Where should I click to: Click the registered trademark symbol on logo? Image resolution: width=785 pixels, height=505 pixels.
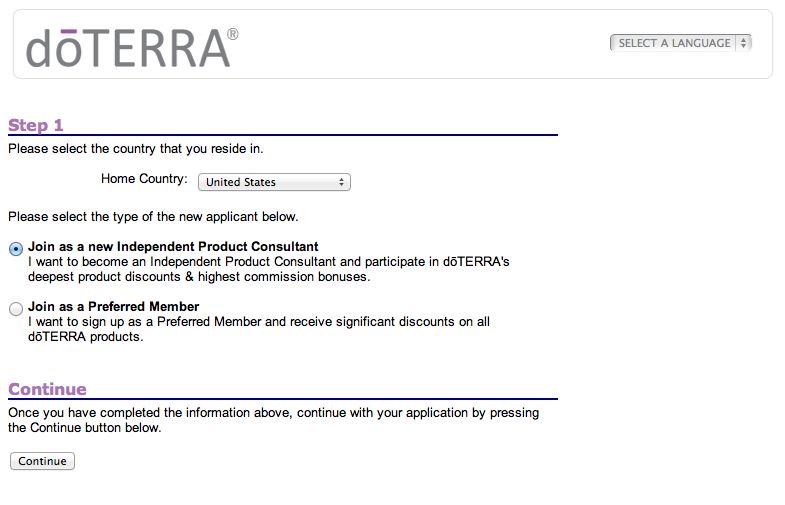click(233, 34)
